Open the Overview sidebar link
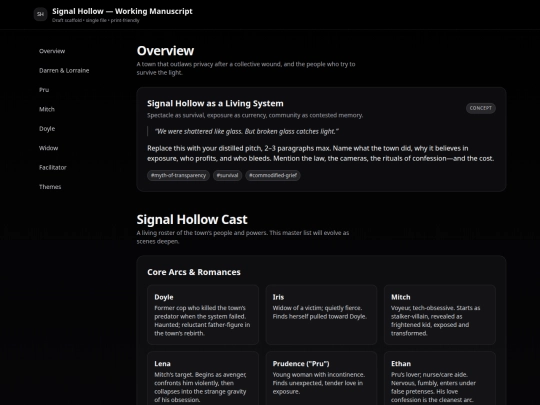 (52, 51)
